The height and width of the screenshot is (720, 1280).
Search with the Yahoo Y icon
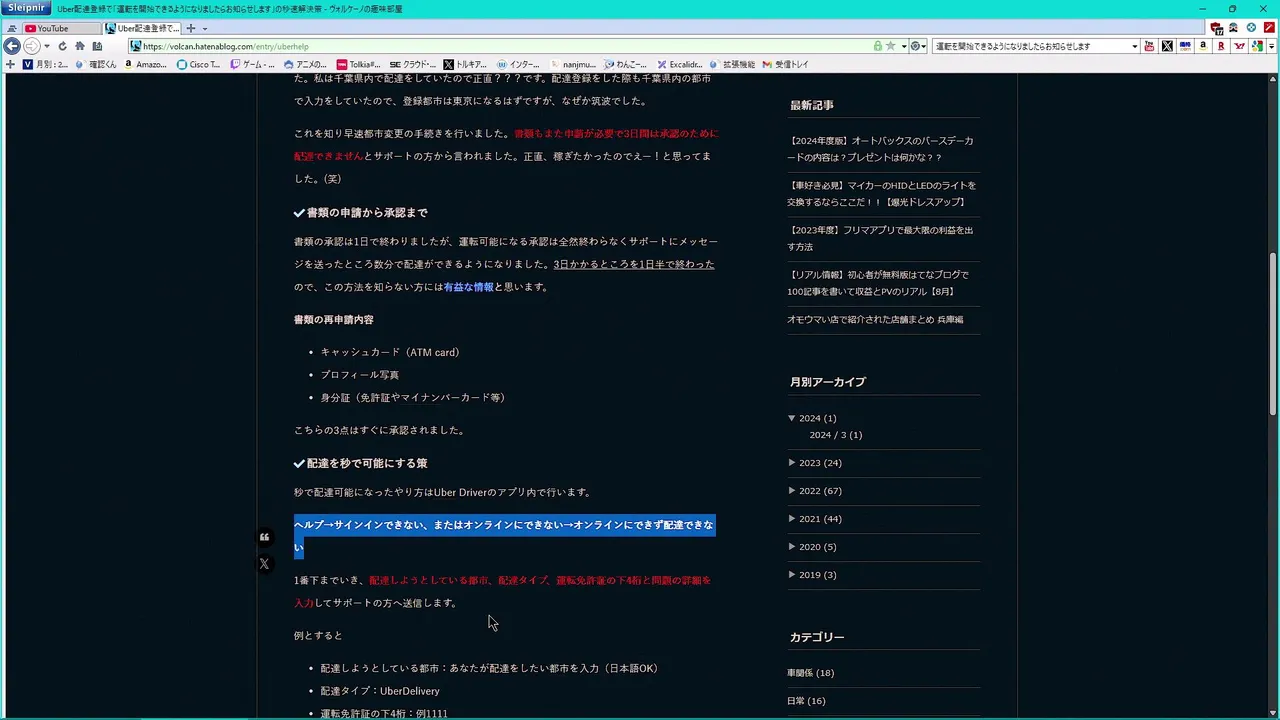1239,46
